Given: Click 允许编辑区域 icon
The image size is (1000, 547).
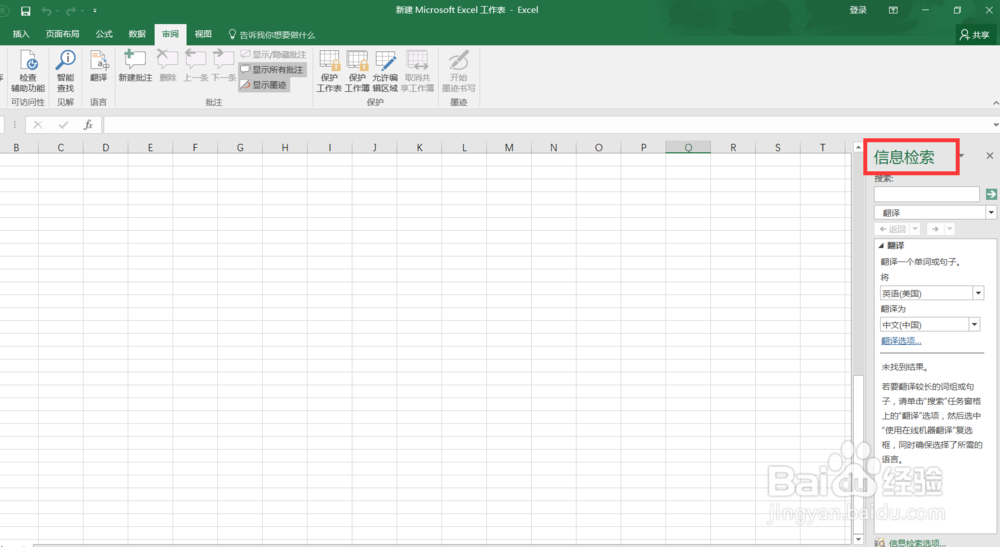Looking at the screenshot, I should point(385,71).
